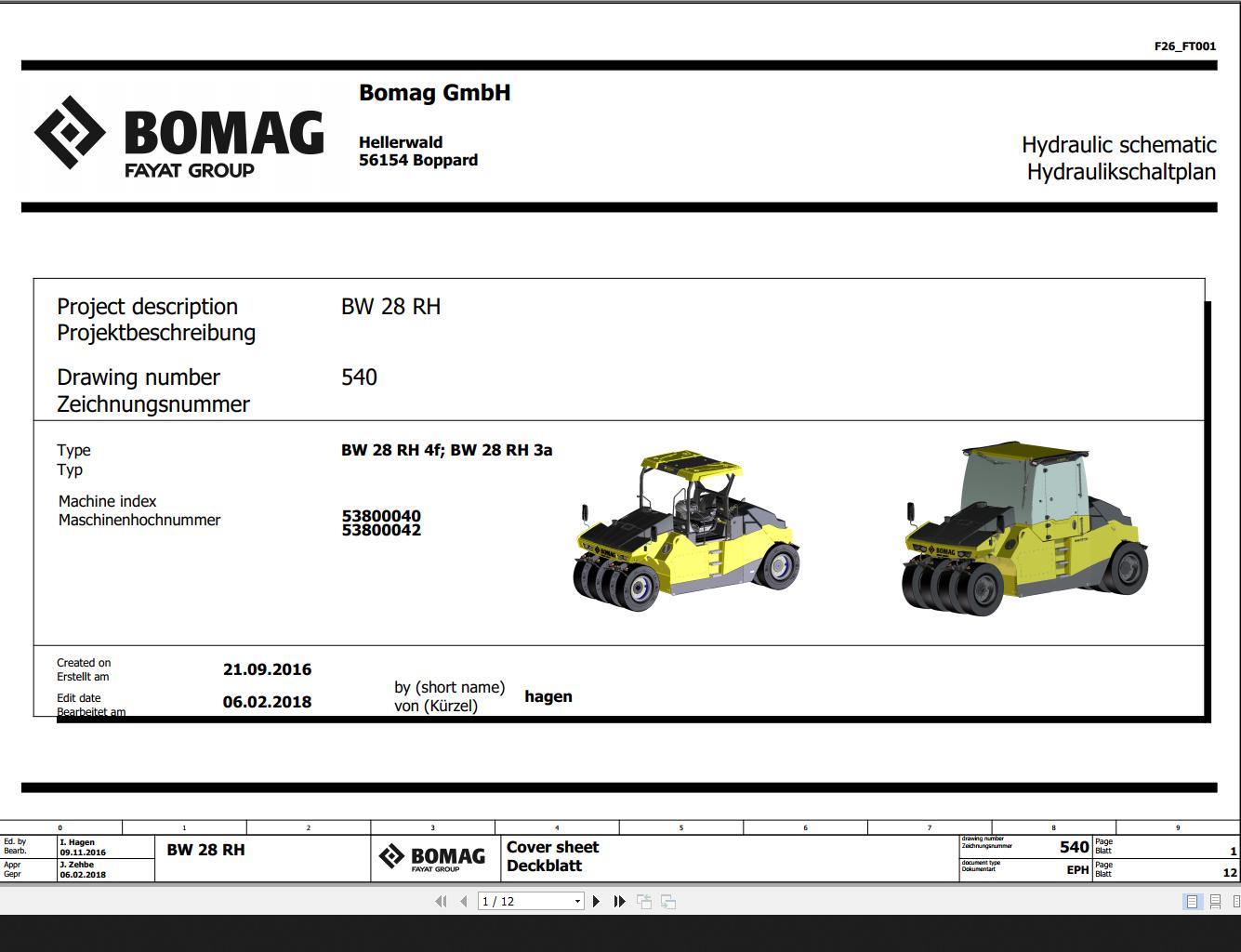Click the edit date '06.02.2018' in form
Screen dimensions: 1241x952
(x=267, y=702)
